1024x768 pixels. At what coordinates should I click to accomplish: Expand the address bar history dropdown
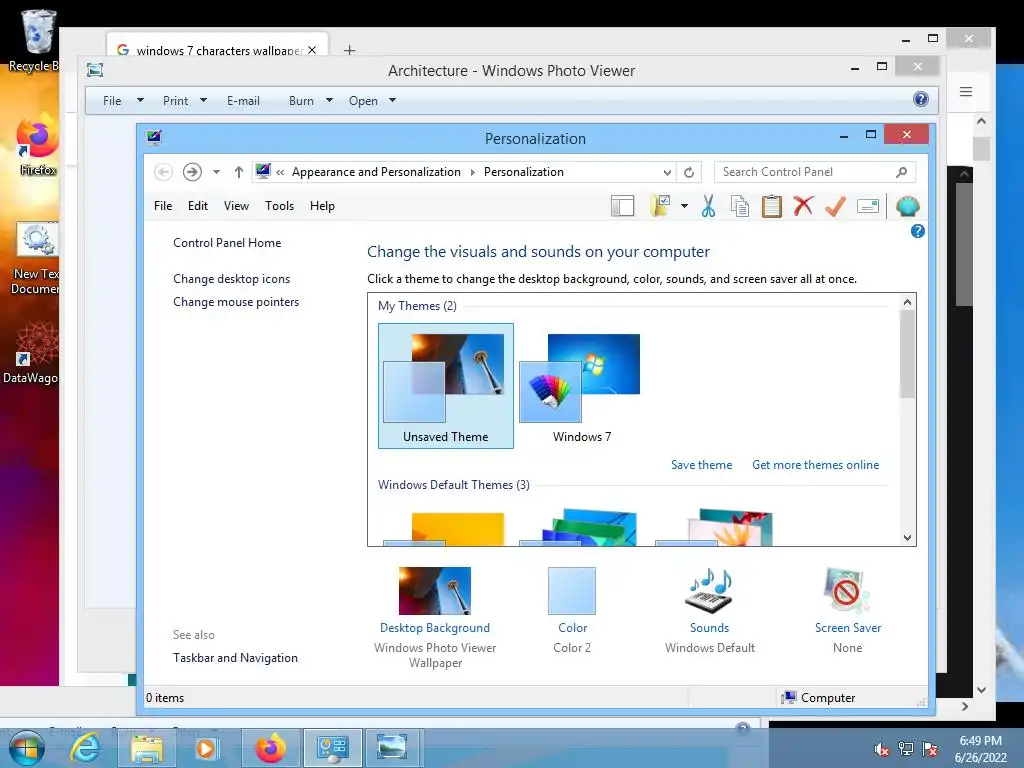pyautogui.click(x=667, y=172)
